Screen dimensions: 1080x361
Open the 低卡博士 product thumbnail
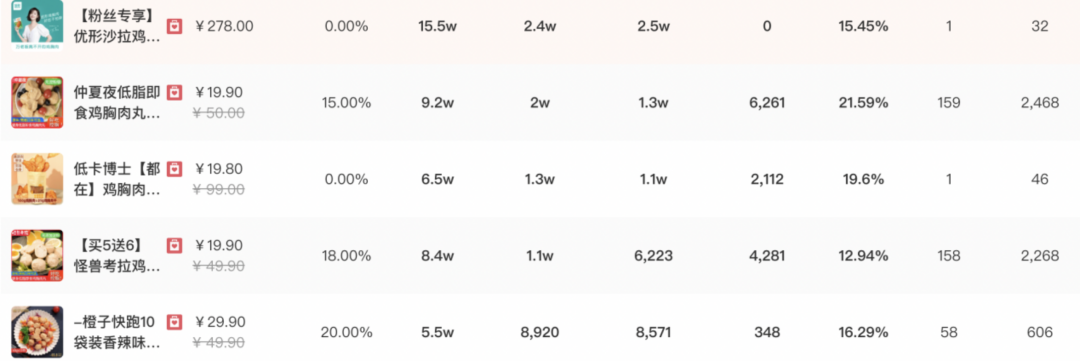[x=37, y=179]
